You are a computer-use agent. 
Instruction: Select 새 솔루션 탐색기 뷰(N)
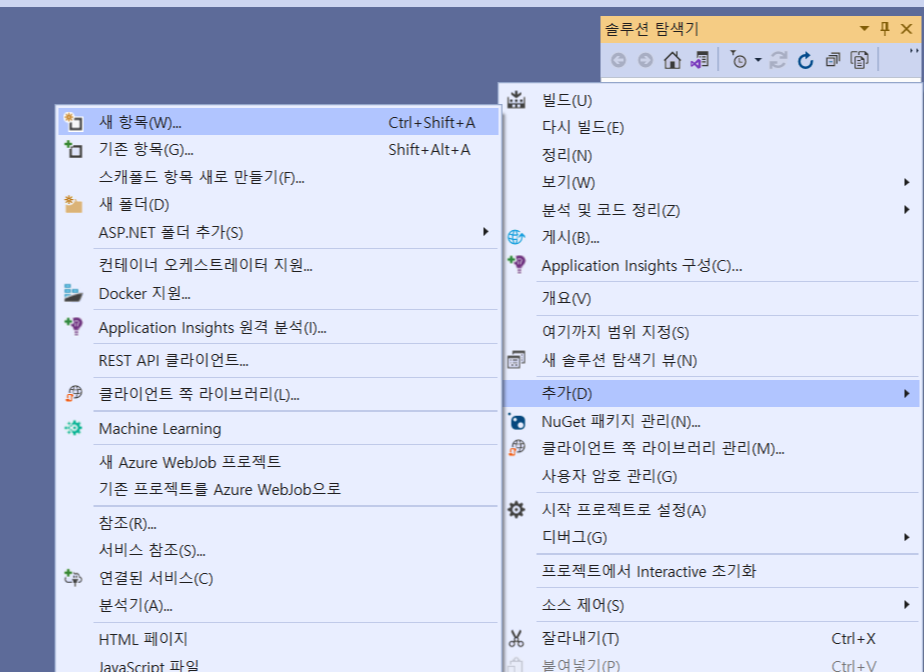click(711, 360)
